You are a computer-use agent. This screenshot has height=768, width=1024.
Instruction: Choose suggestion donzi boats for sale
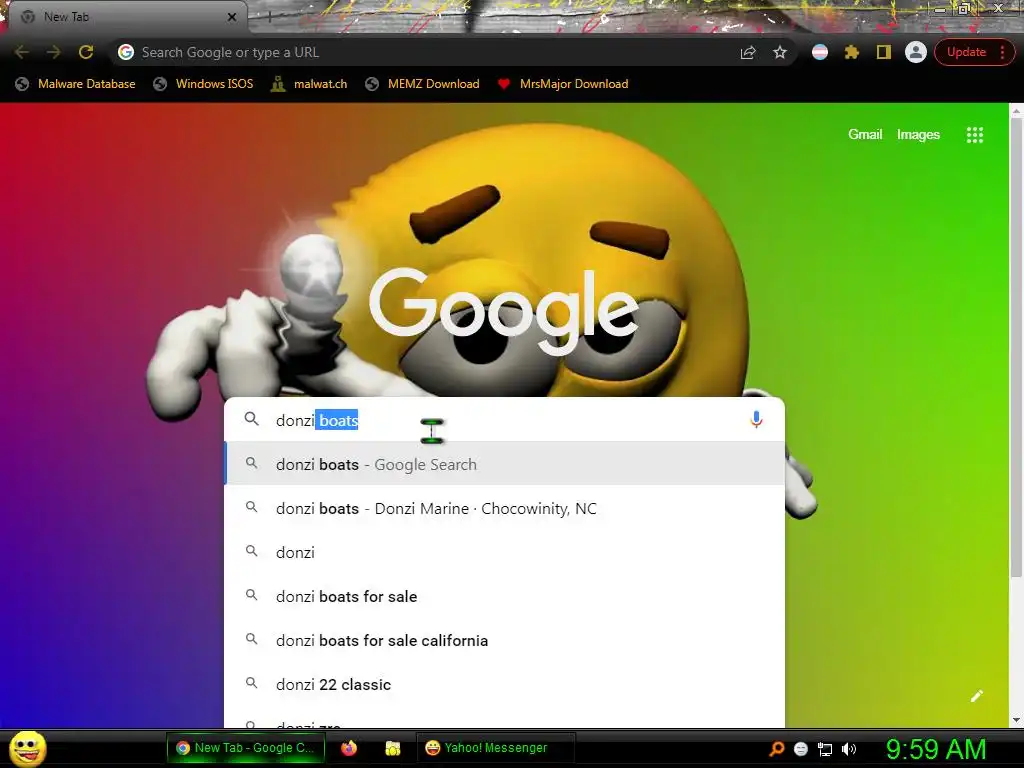504,596
